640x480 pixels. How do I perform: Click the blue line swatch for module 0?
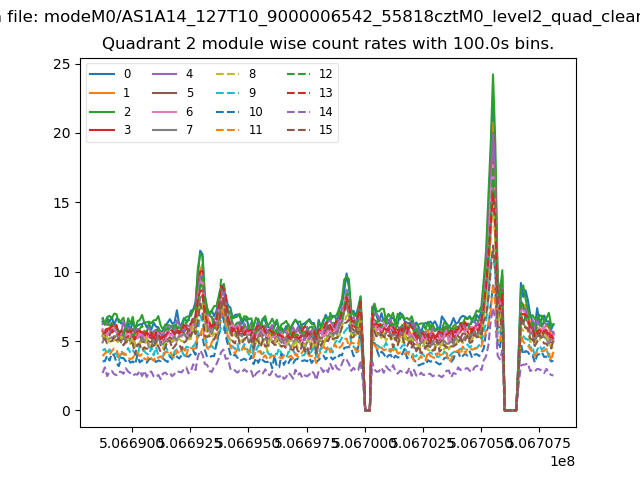tap(102, 74)
